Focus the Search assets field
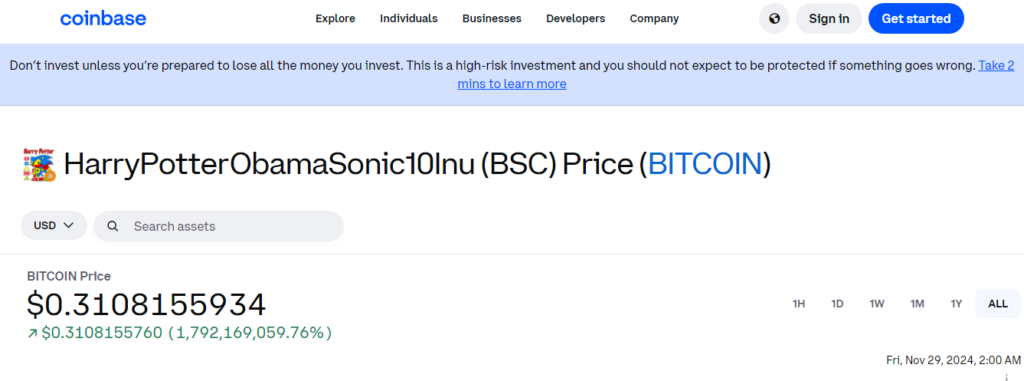The width and height of the screenshot is (1024, 381). pyautogui.click(x=219, y=226)
